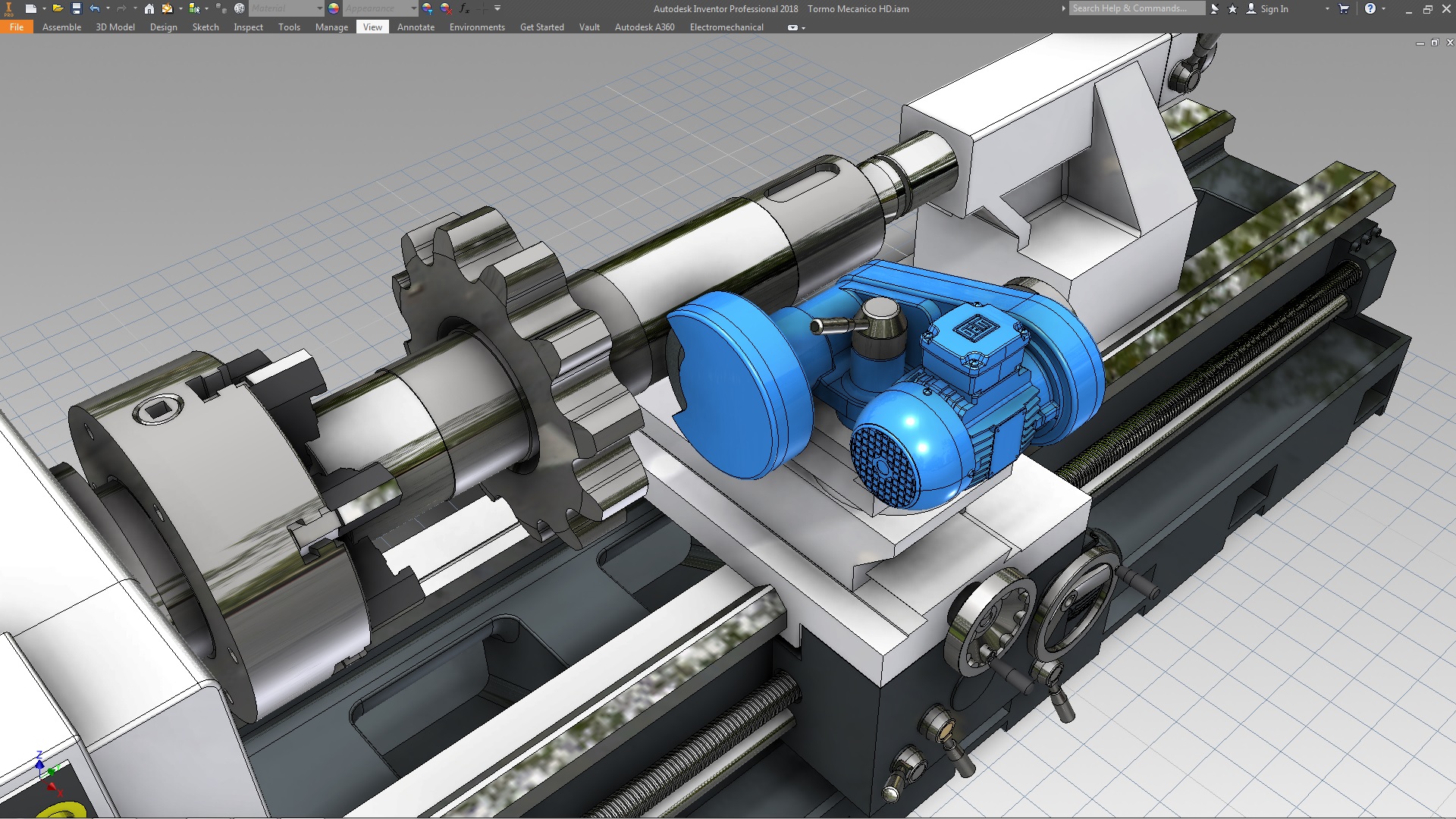
Task: Click the appearance color wheel icon
Action: pyautogui.click(x=334, y=8)
